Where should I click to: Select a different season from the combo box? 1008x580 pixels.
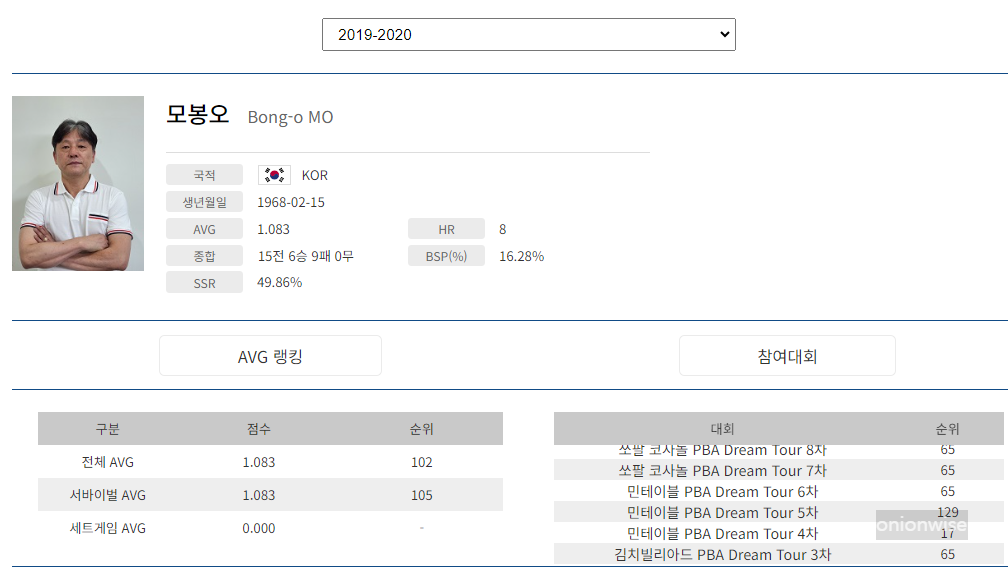(x=528, y=34)
